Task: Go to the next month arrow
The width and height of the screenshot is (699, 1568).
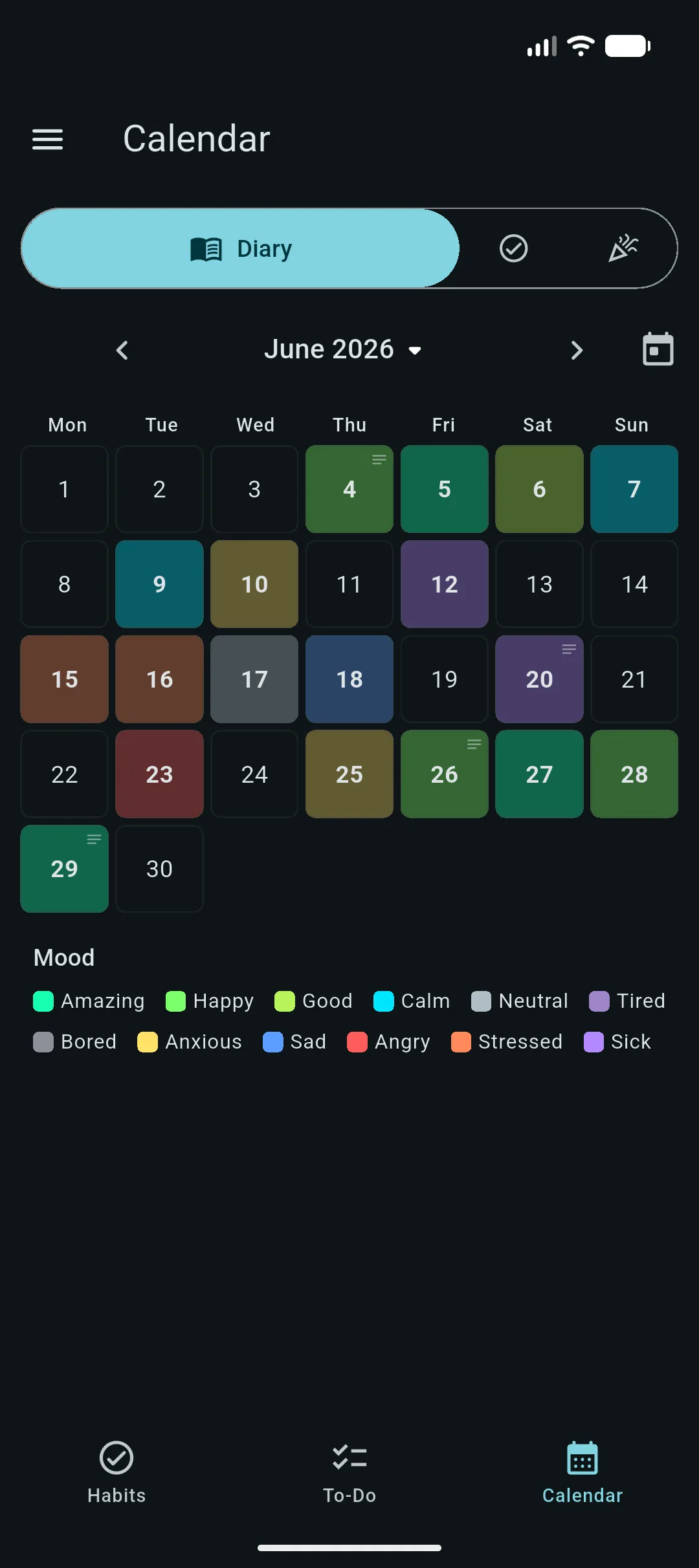Action: 577,350
